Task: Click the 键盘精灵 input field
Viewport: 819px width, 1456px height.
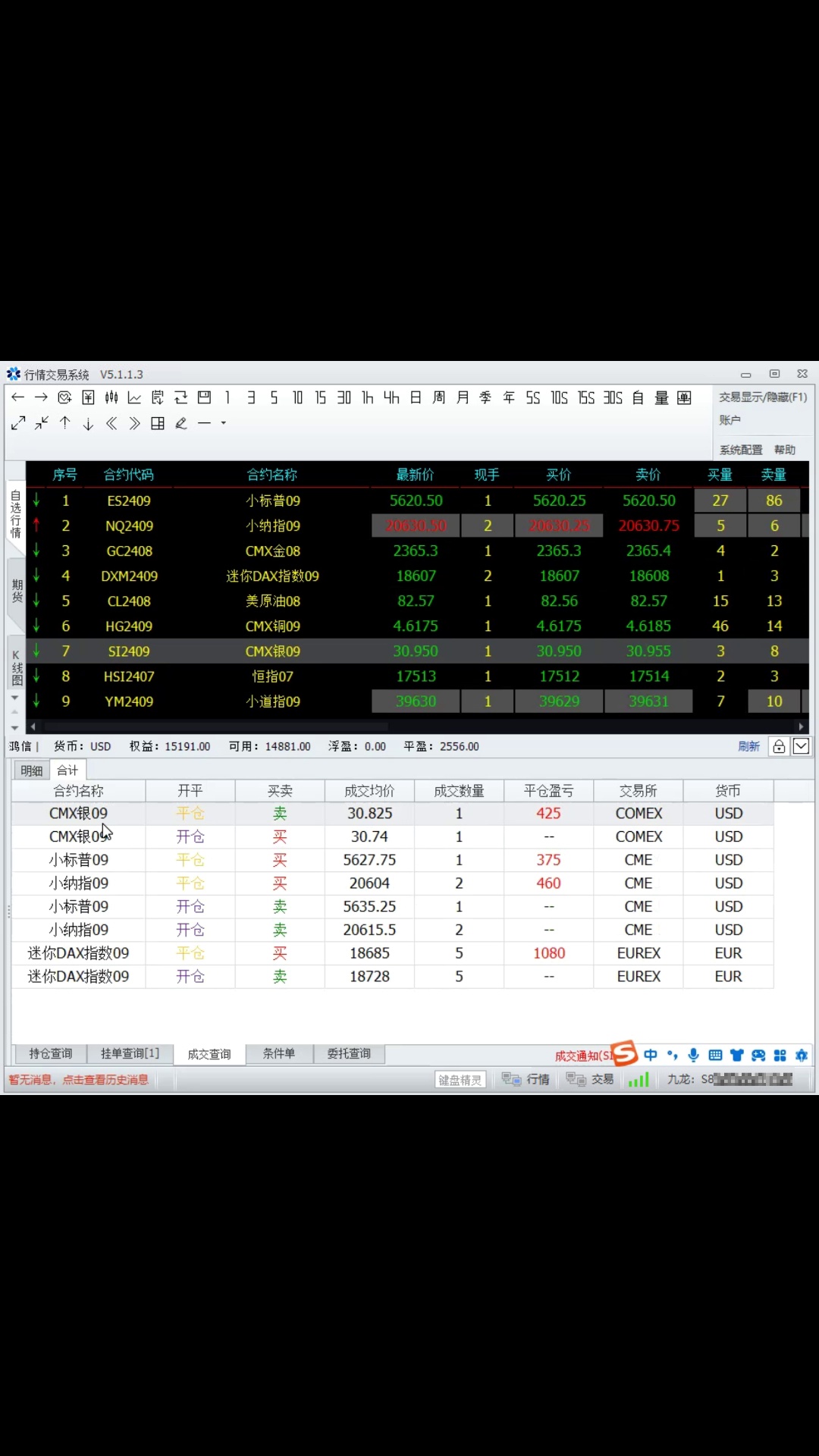Action: (460, 1080)
